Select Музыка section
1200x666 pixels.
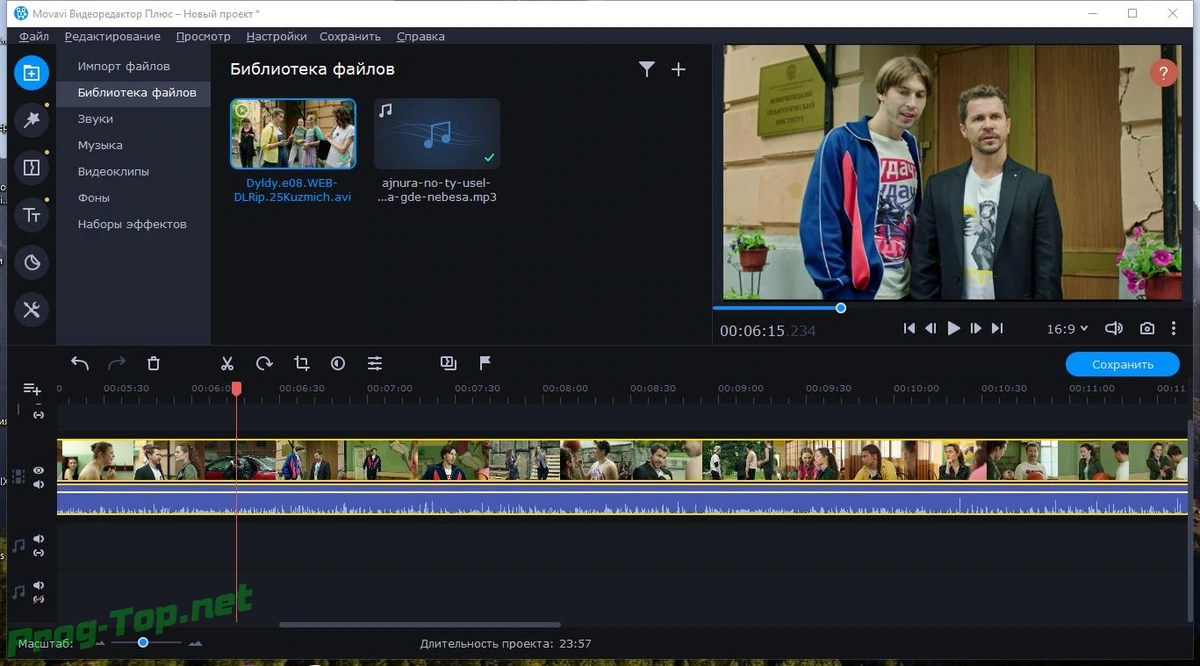(133, 145)
